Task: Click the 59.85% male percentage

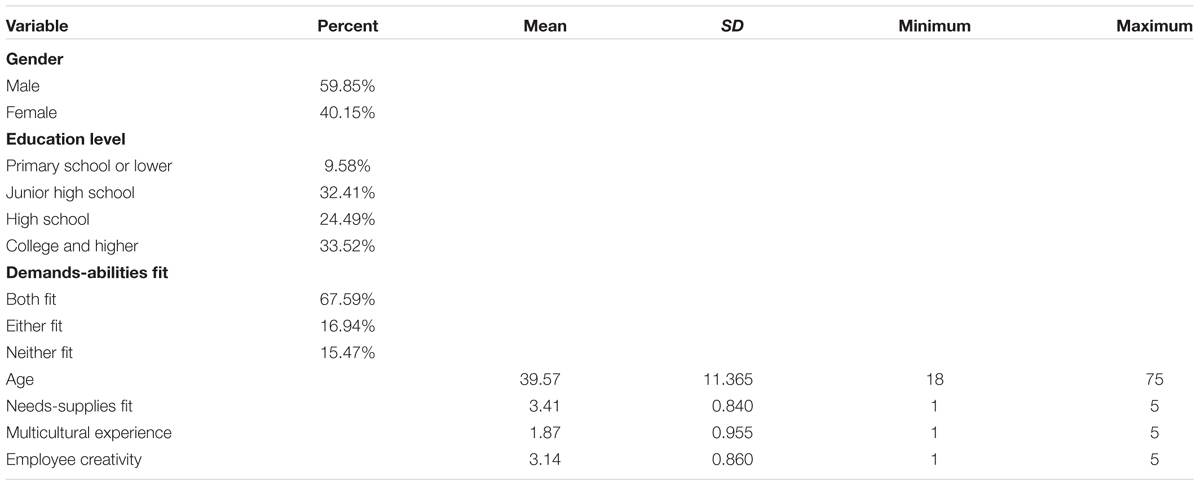Action: click(347, 87)
